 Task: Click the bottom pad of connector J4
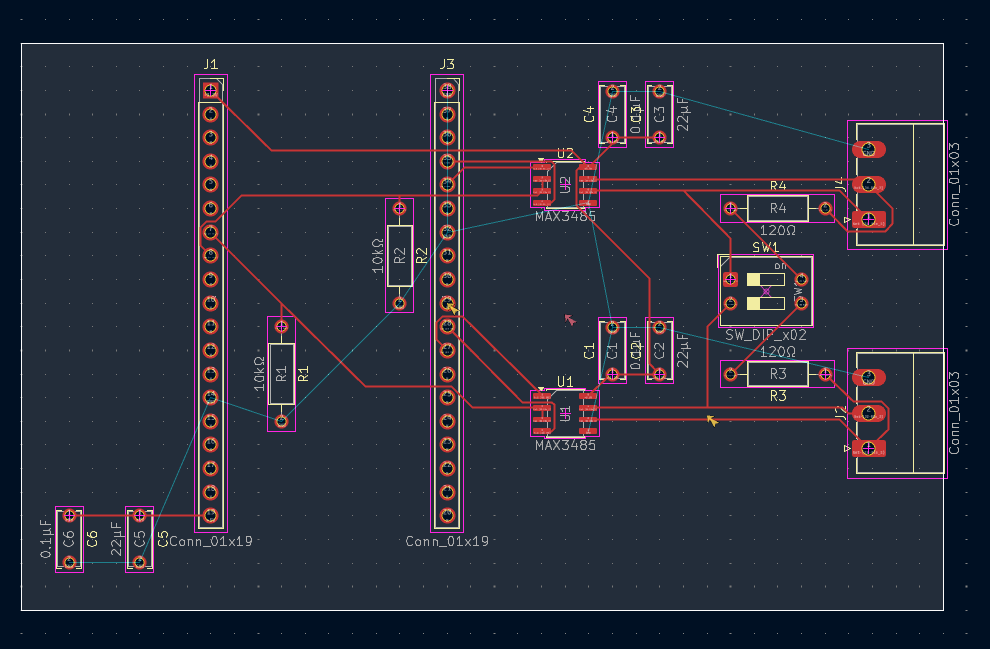coord(869,220)
